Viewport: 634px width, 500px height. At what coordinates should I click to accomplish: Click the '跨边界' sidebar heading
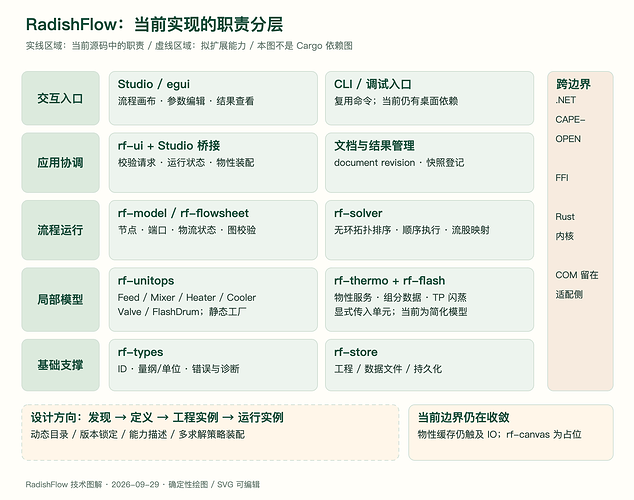(x=573, y=84)
